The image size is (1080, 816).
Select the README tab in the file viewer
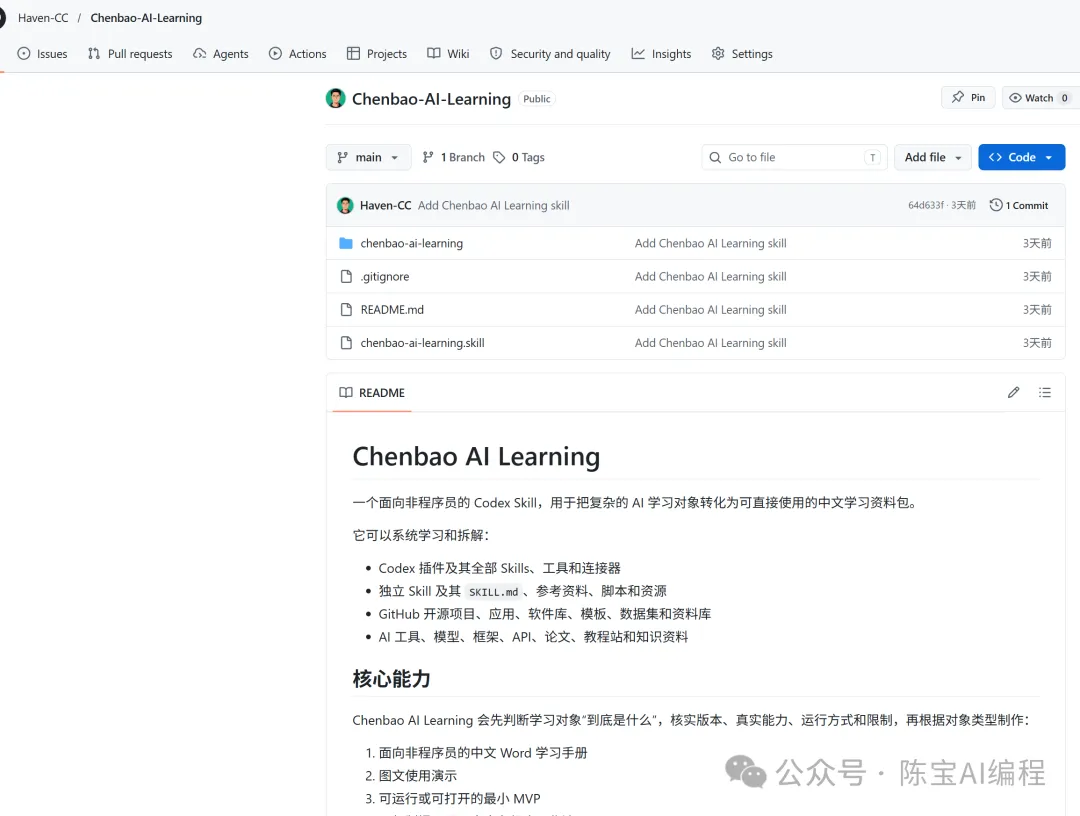click(x=372, y=393)
